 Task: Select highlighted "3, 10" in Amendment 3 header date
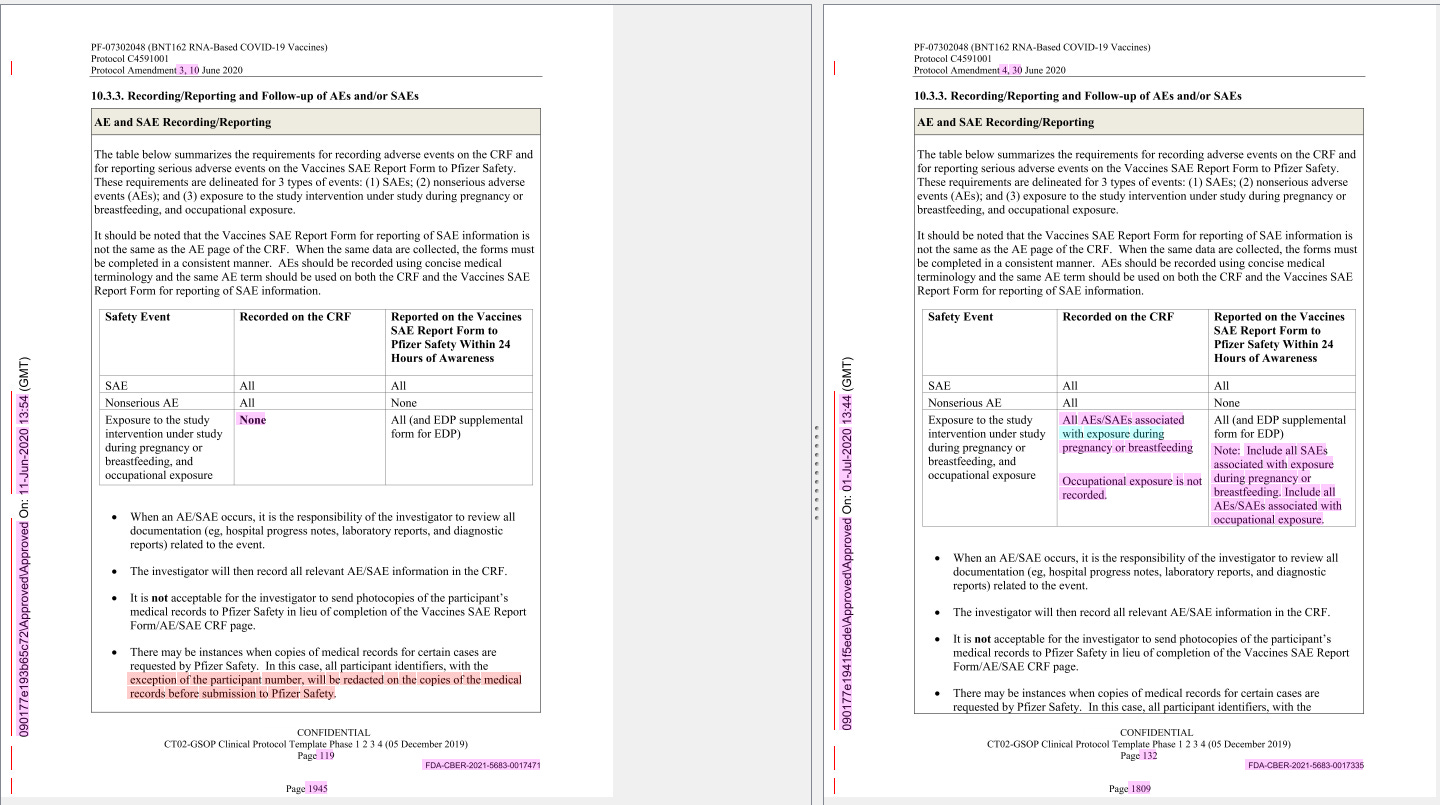tap(188, 70)
